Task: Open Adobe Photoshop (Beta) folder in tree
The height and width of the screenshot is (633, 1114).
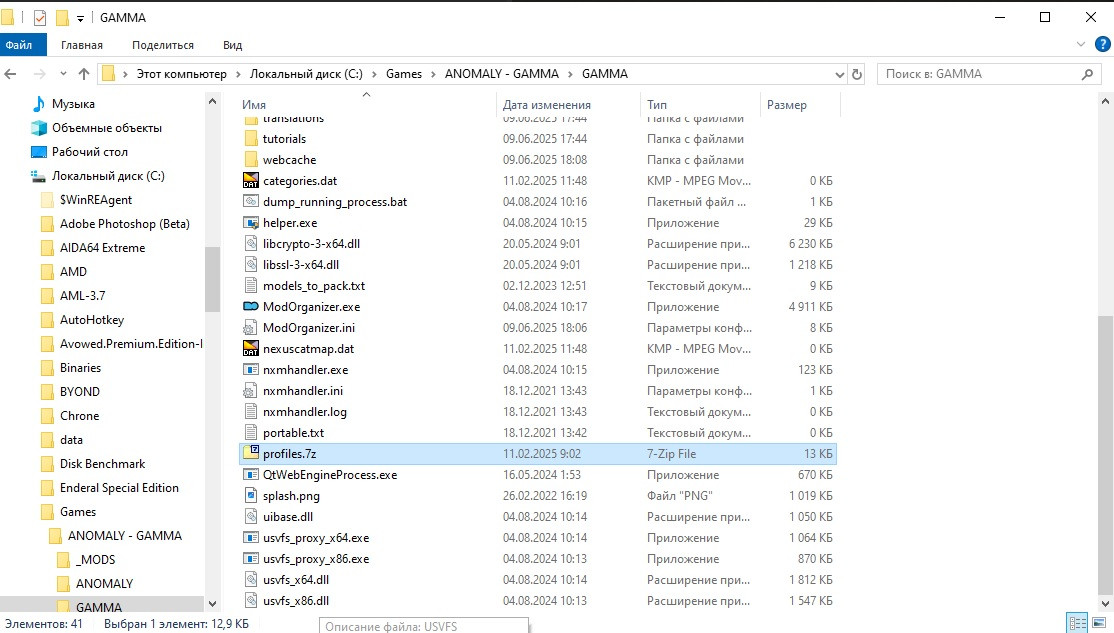Action: coord(124,224)
